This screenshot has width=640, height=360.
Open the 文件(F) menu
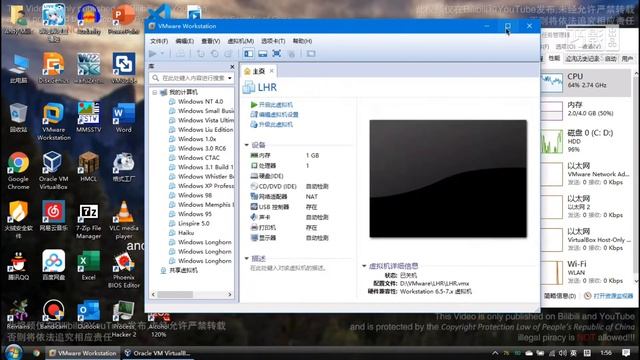click(159, 41)
